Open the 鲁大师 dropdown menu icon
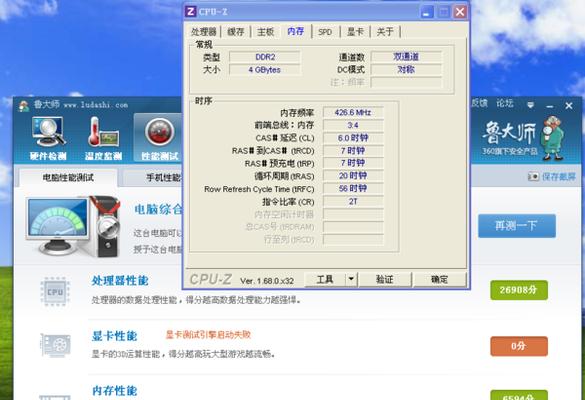Screen dimensions: 585x400 point(530,105)
